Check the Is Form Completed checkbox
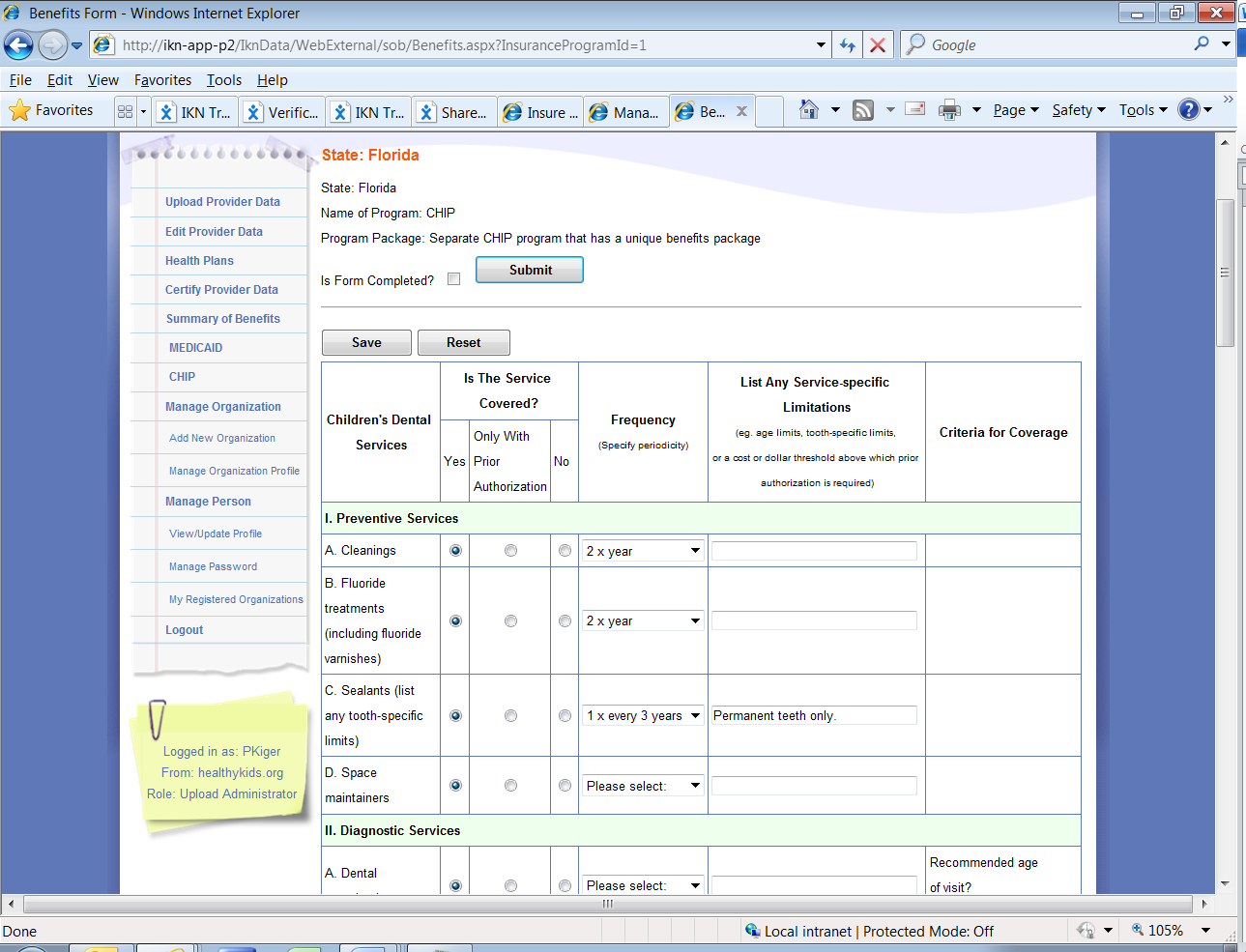The width and height of the screenshot is (1246, 952). tap(453, 279)
